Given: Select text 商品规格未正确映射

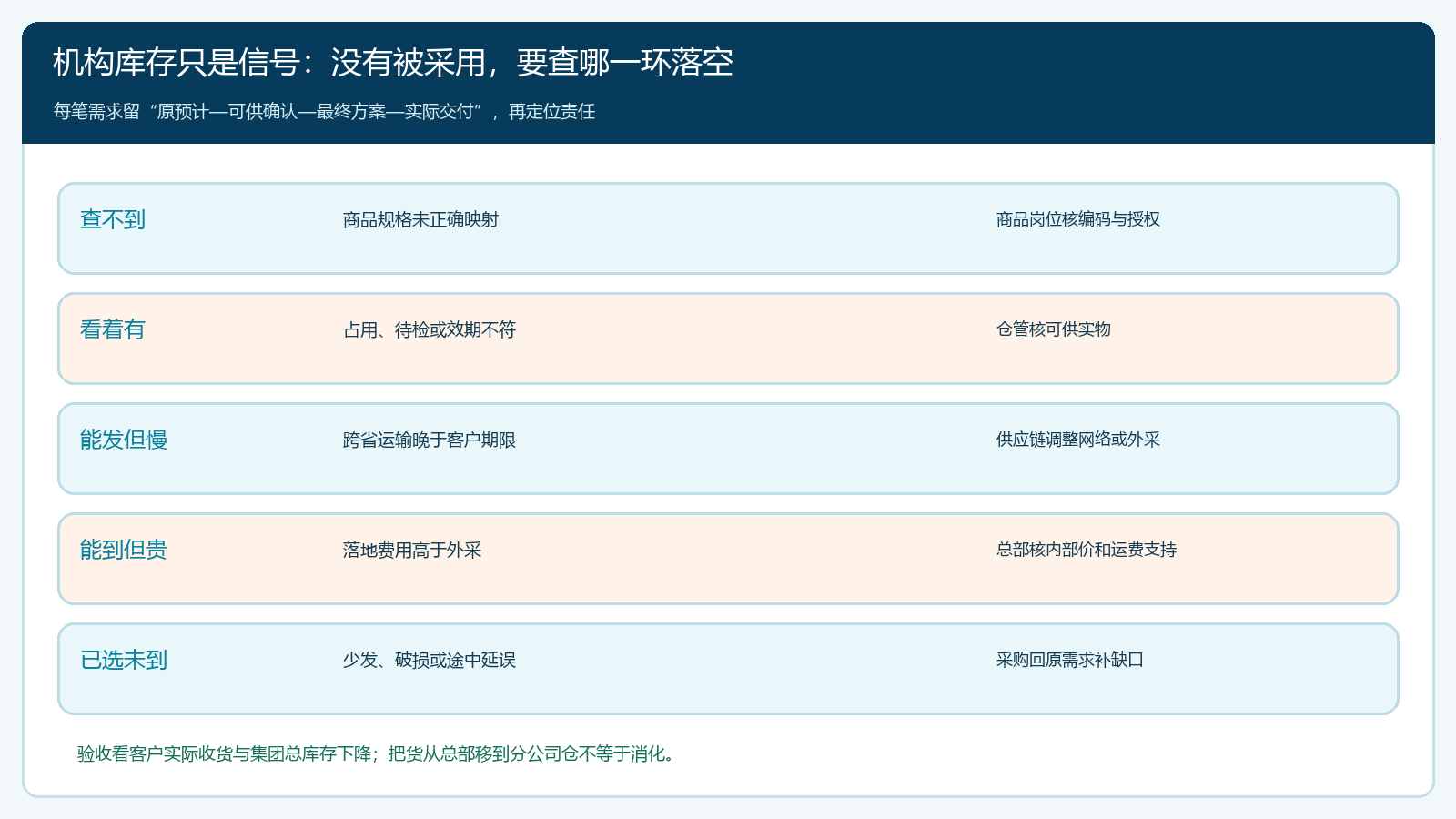Looking at the screenshot, I should [x=420, y=219].
